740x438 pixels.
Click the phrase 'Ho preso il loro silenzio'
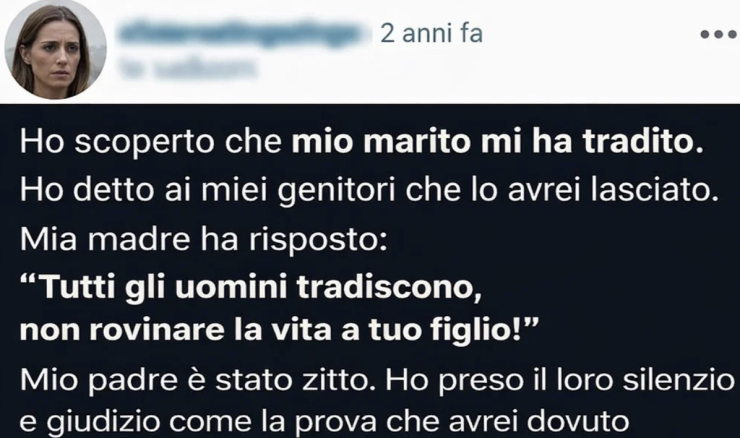(x=560, y=381)
